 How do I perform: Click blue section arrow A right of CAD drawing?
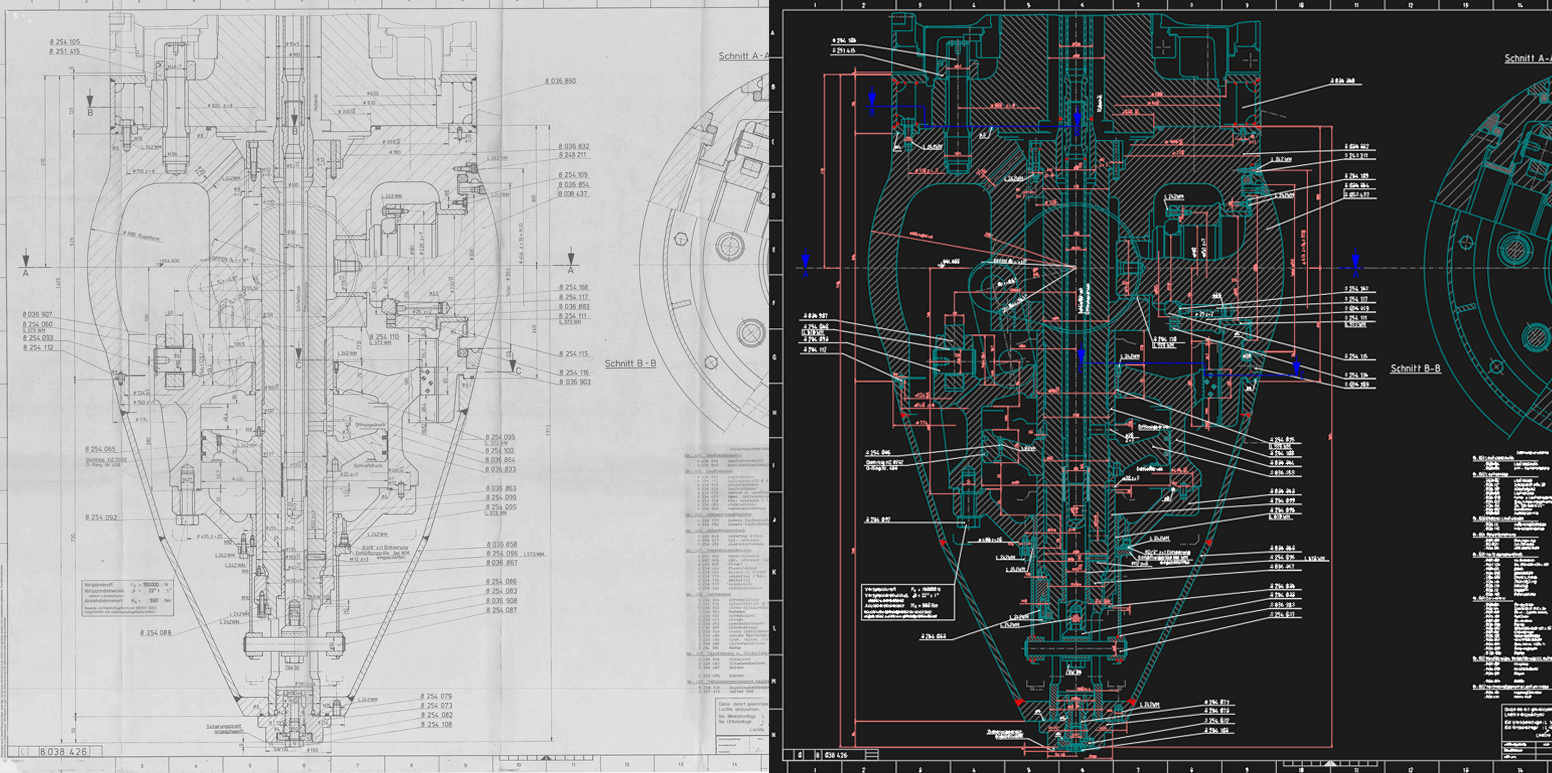[1355, 261]
